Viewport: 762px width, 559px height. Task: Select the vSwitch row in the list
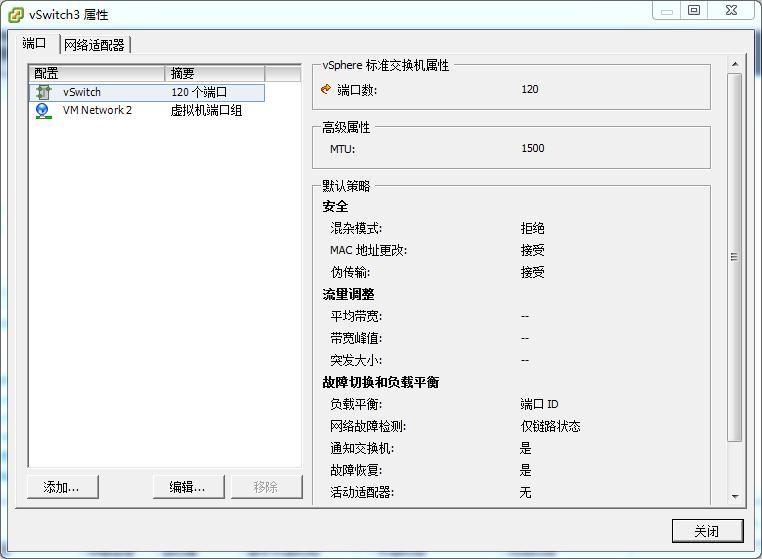[147, 92]
